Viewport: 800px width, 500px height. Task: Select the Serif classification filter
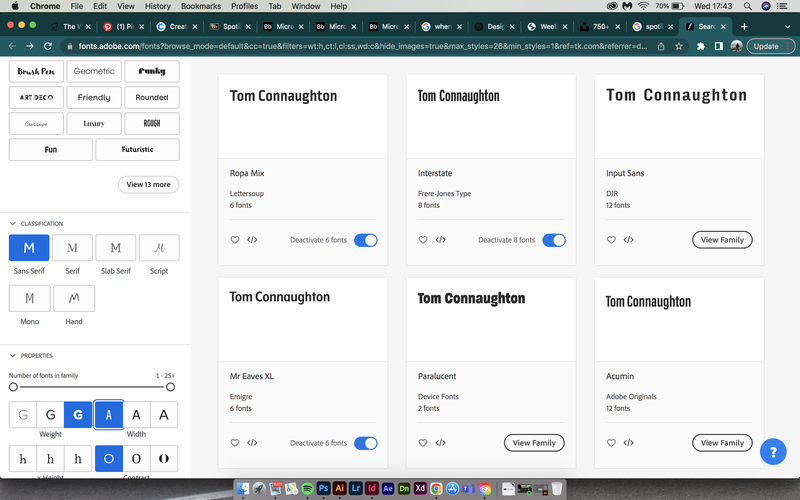[72, 248]
